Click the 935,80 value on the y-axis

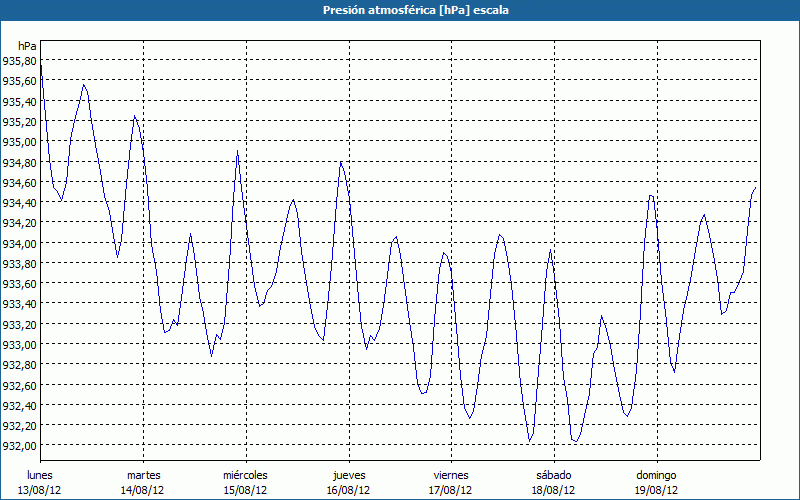coord(19,61)
